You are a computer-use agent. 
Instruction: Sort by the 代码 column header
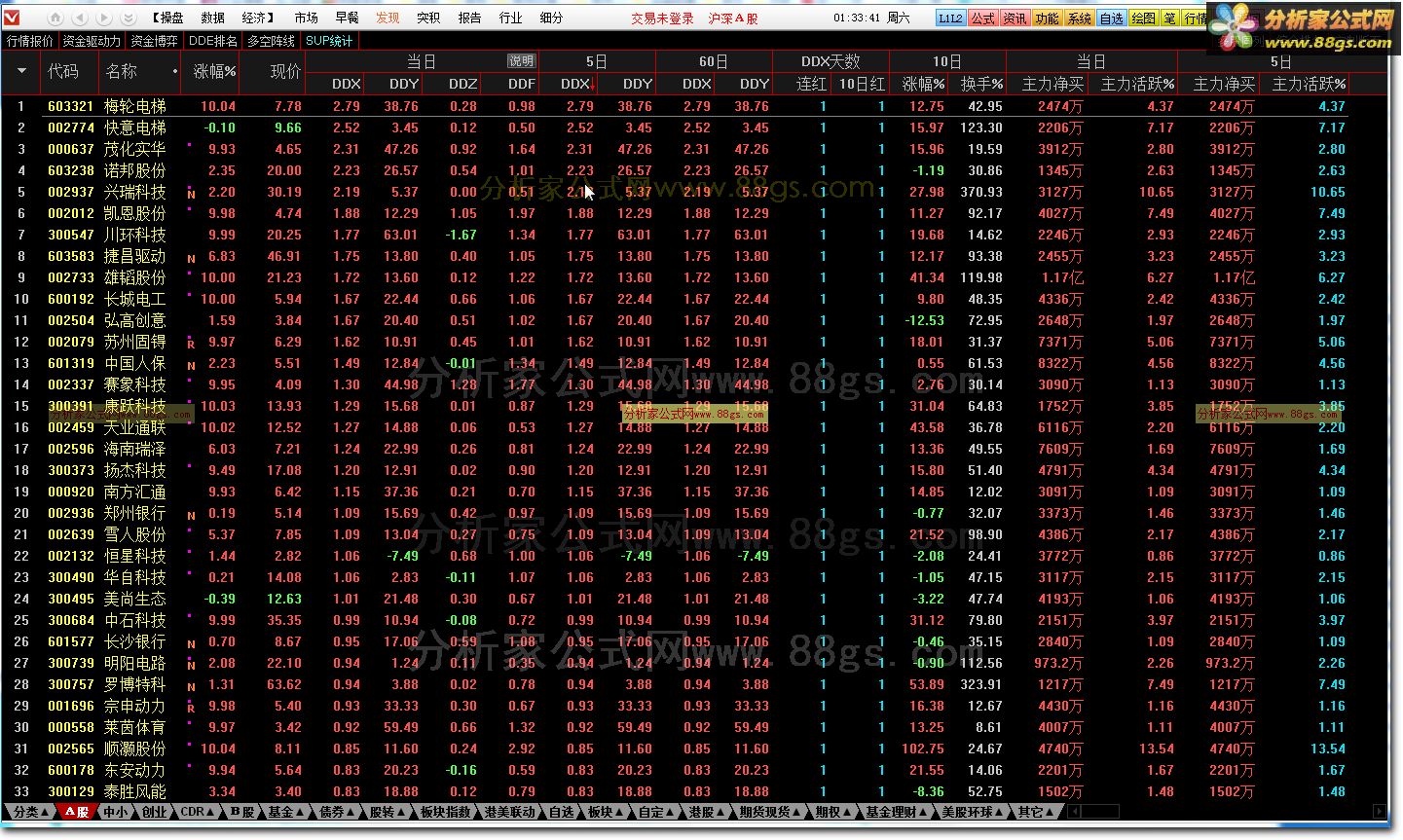point(63,71)
